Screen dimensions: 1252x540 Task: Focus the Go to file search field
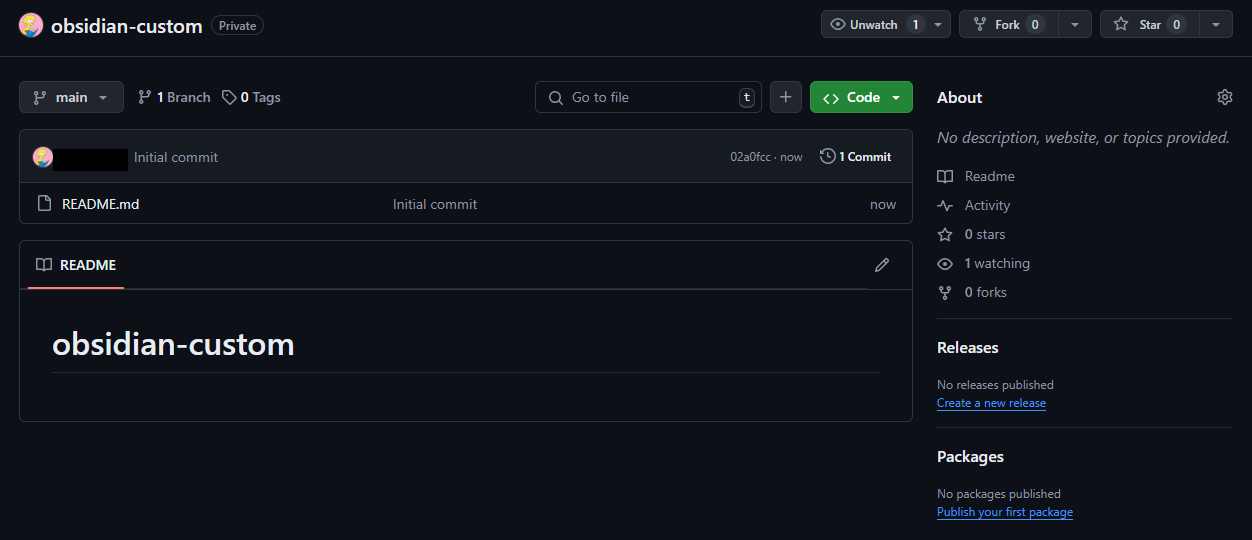pyautogui.click(x=648, y=97)
